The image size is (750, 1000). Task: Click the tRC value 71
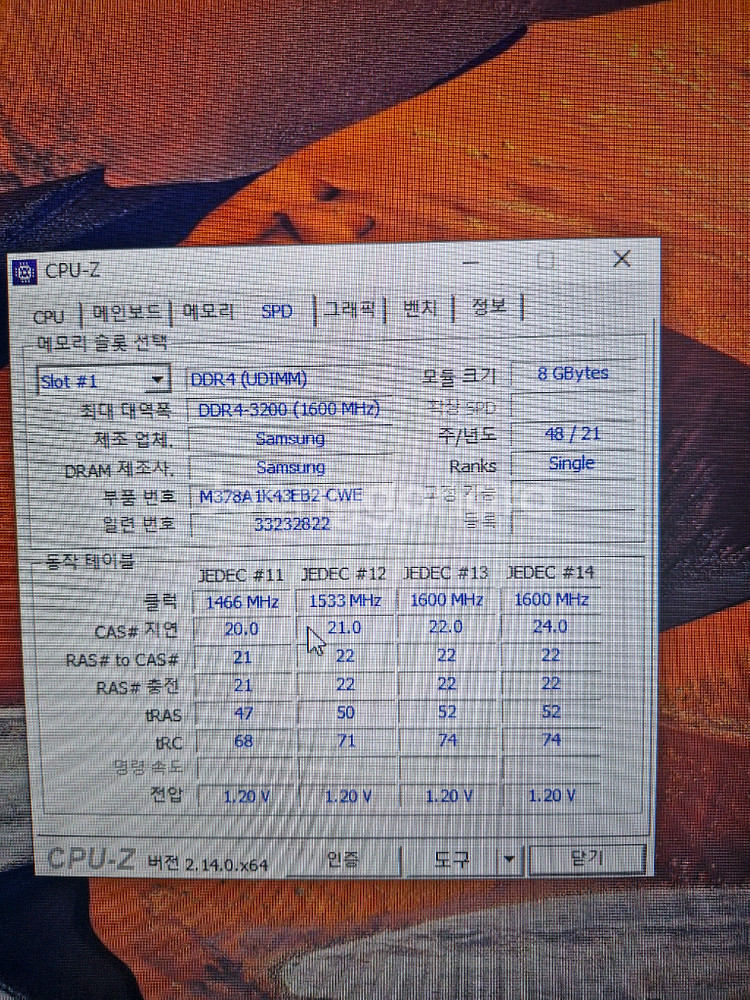346,740
